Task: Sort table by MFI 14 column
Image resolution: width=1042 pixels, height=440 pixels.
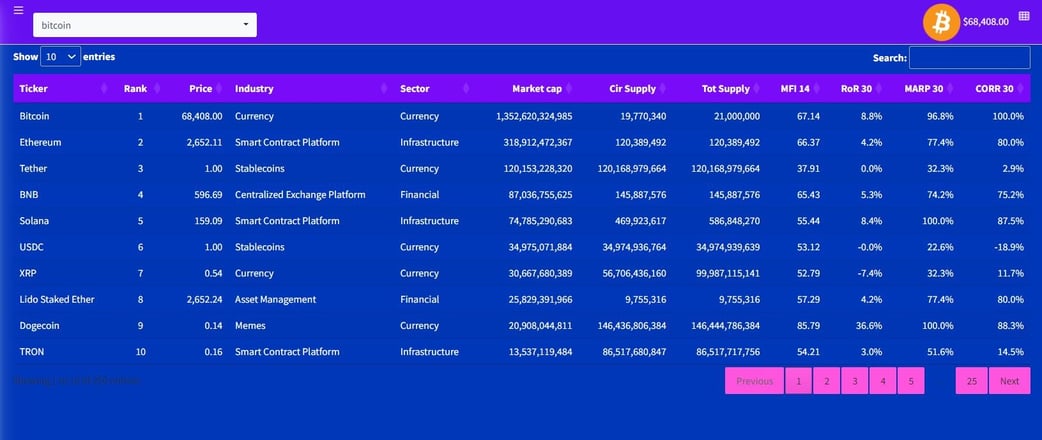Action: pyautogui.click(x=796, y=88)
